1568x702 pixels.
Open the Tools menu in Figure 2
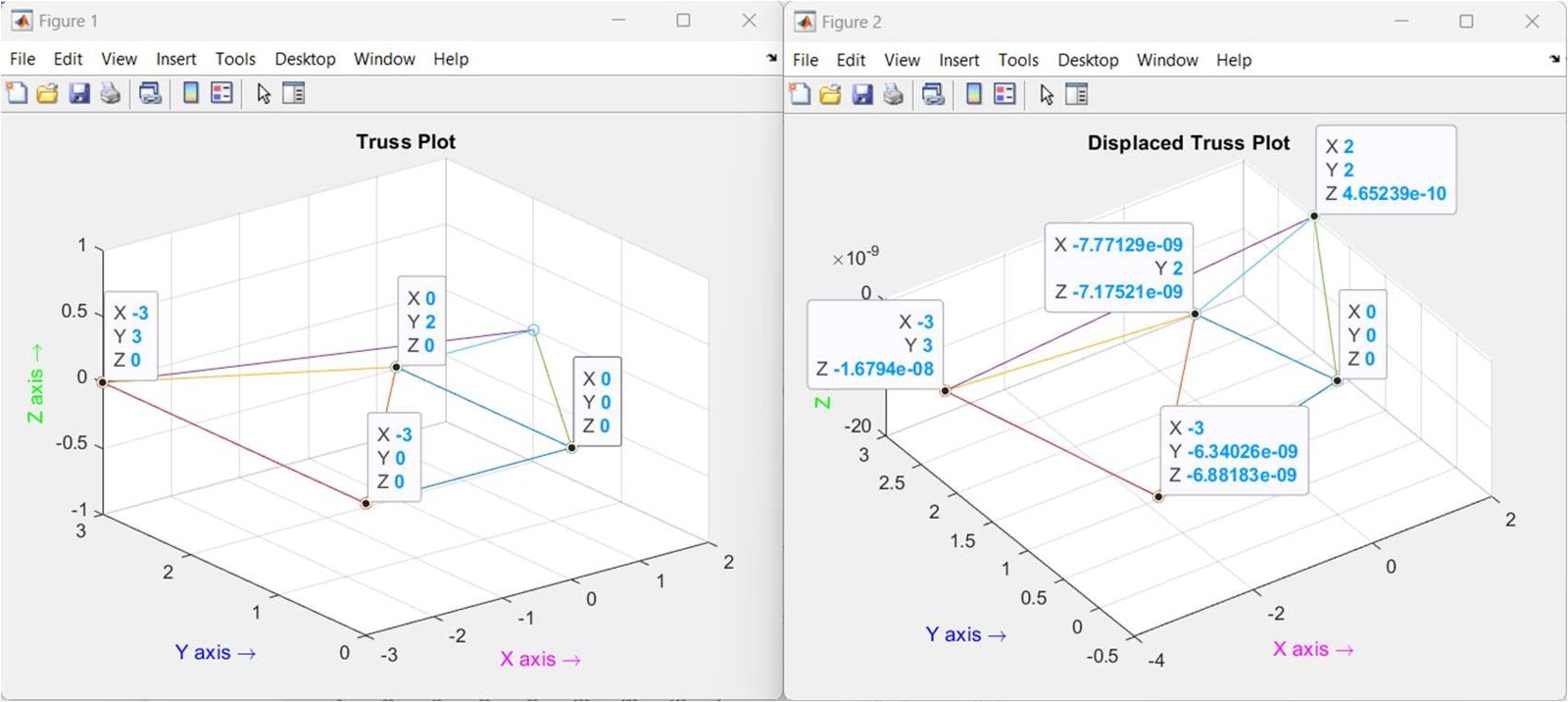(1018, 60)
